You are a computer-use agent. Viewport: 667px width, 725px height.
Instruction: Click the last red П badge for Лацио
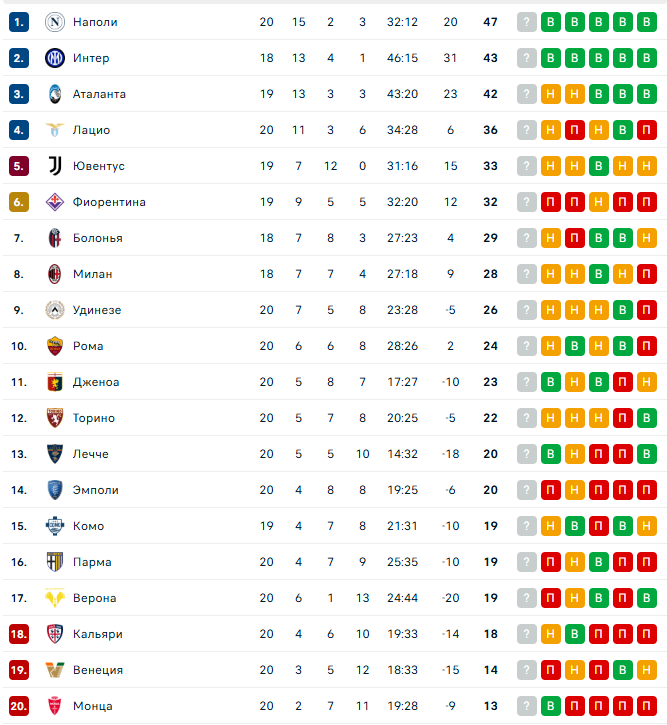tap(647, 130)
